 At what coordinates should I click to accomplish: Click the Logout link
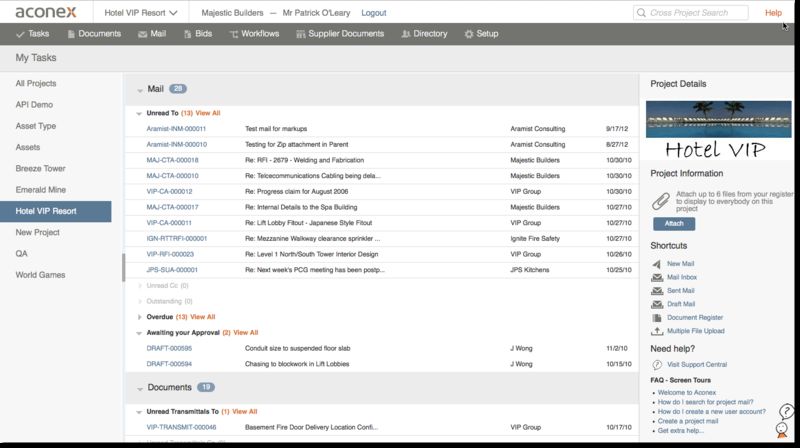373,13
